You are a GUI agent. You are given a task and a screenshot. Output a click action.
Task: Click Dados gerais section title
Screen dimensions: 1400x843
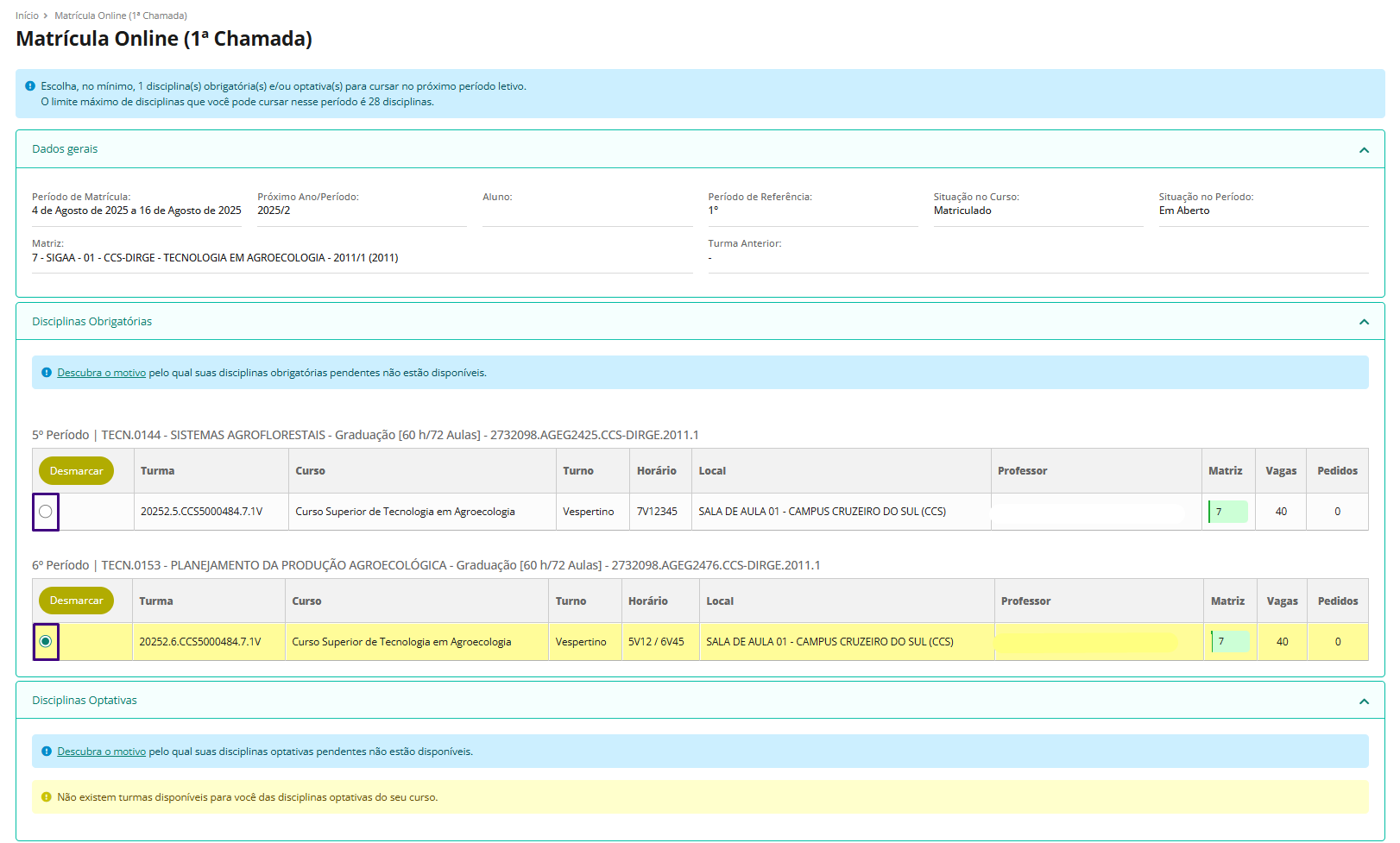[x=65, y=149]
